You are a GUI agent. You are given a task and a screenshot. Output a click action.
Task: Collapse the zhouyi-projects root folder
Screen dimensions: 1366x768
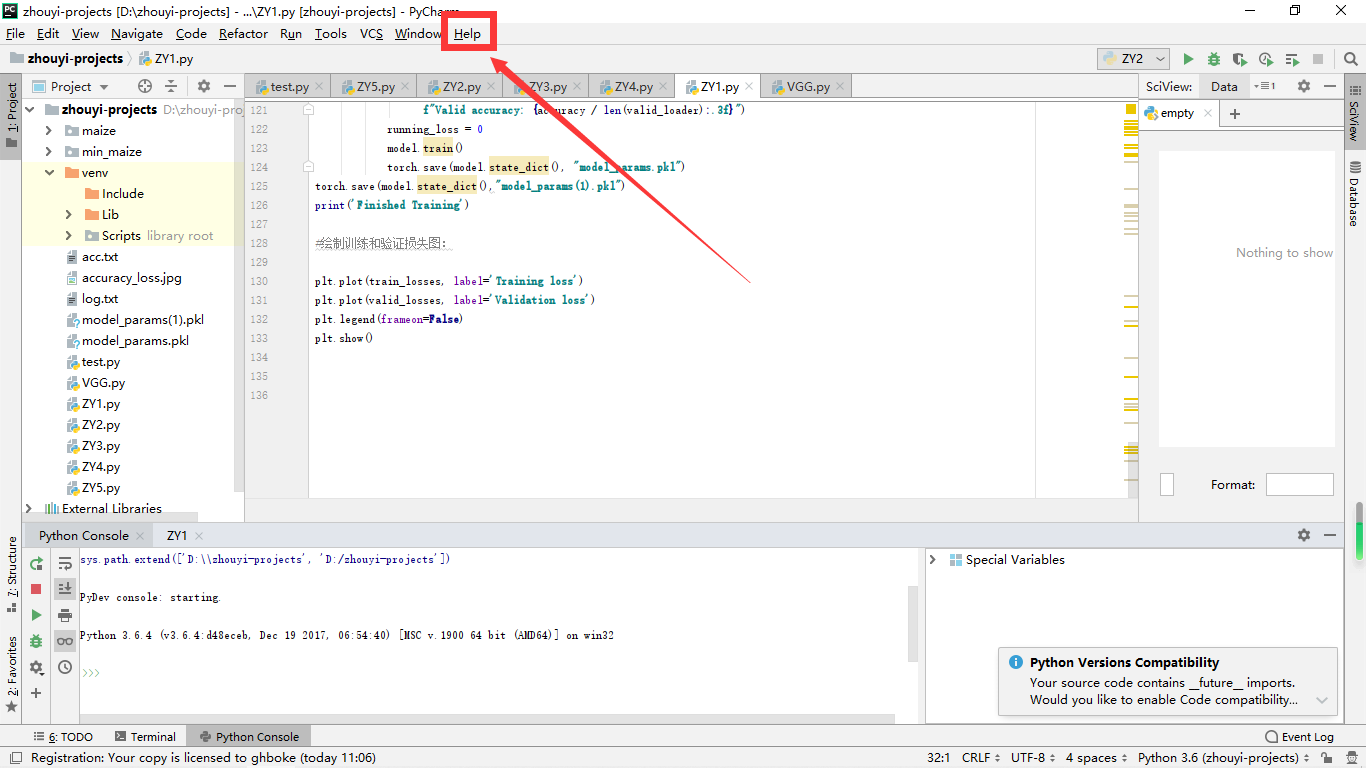pyautogui.click(x=30, y=109)
